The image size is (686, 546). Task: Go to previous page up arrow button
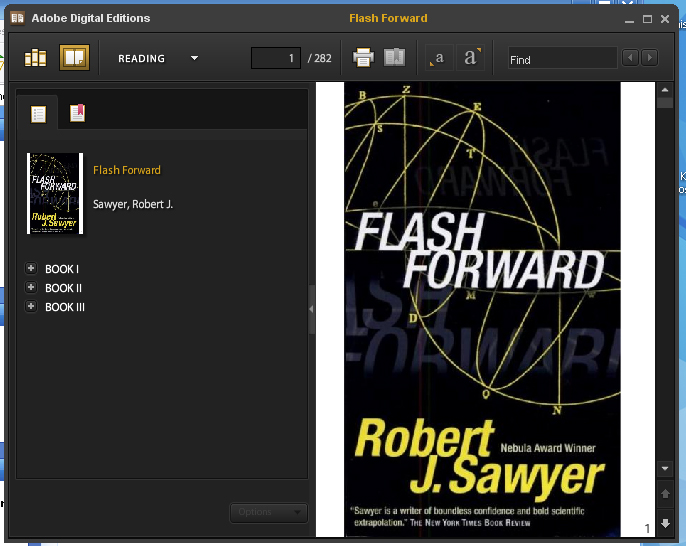665,494
